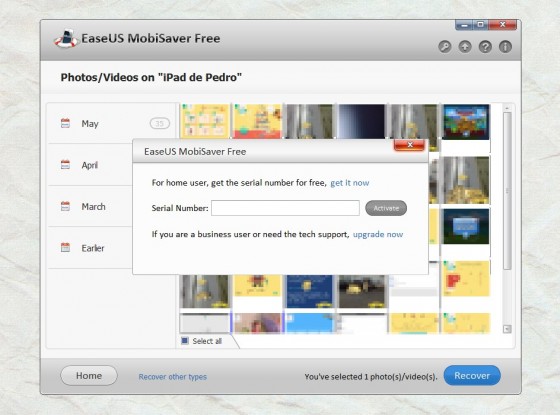
Task: Click the calendar icon beside March
Action: coord(65,206)
